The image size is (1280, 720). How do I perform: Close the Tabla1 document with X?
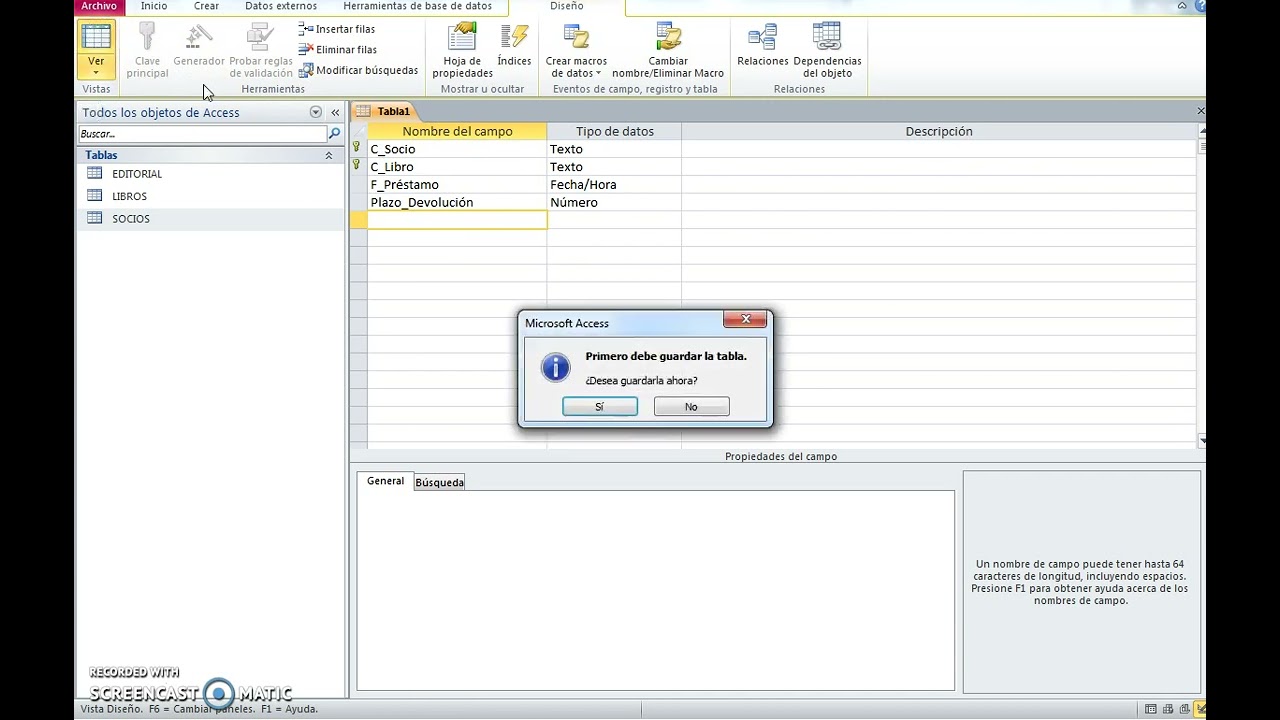point(1200,111)
